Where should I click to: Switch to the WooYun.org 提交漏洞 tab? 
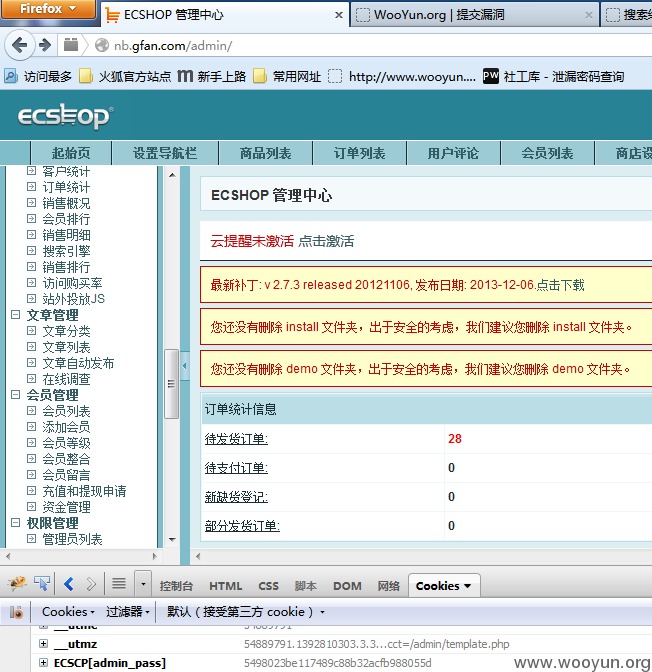[475, 15]
